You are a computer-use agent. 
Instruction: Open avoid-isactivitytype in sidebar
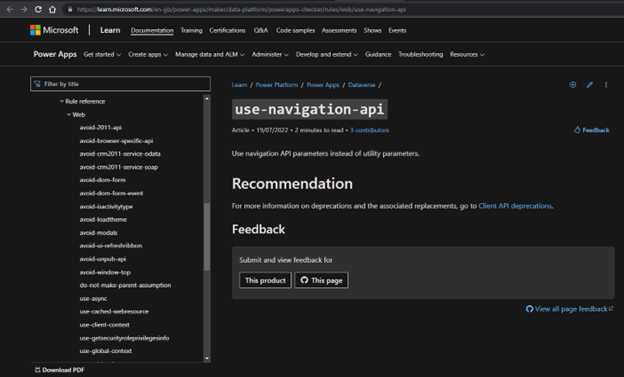click(106, 207)
